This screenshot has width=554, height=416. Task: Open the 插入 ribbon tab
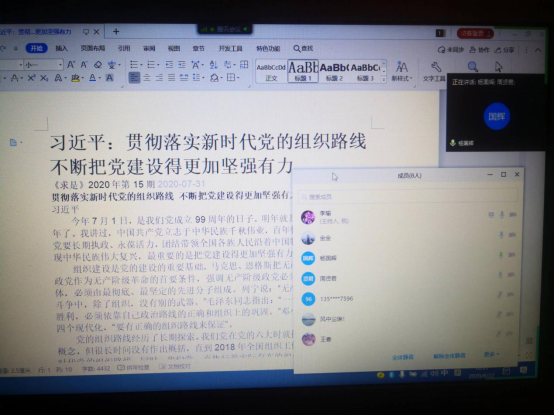61,48
